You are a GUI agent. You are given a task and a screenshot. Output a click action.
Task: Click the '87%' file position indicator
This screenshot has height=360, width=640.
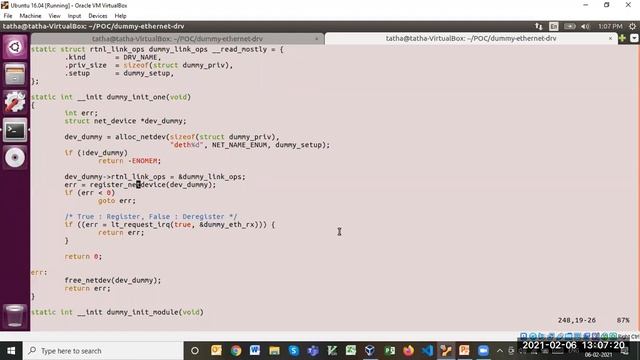623,320
